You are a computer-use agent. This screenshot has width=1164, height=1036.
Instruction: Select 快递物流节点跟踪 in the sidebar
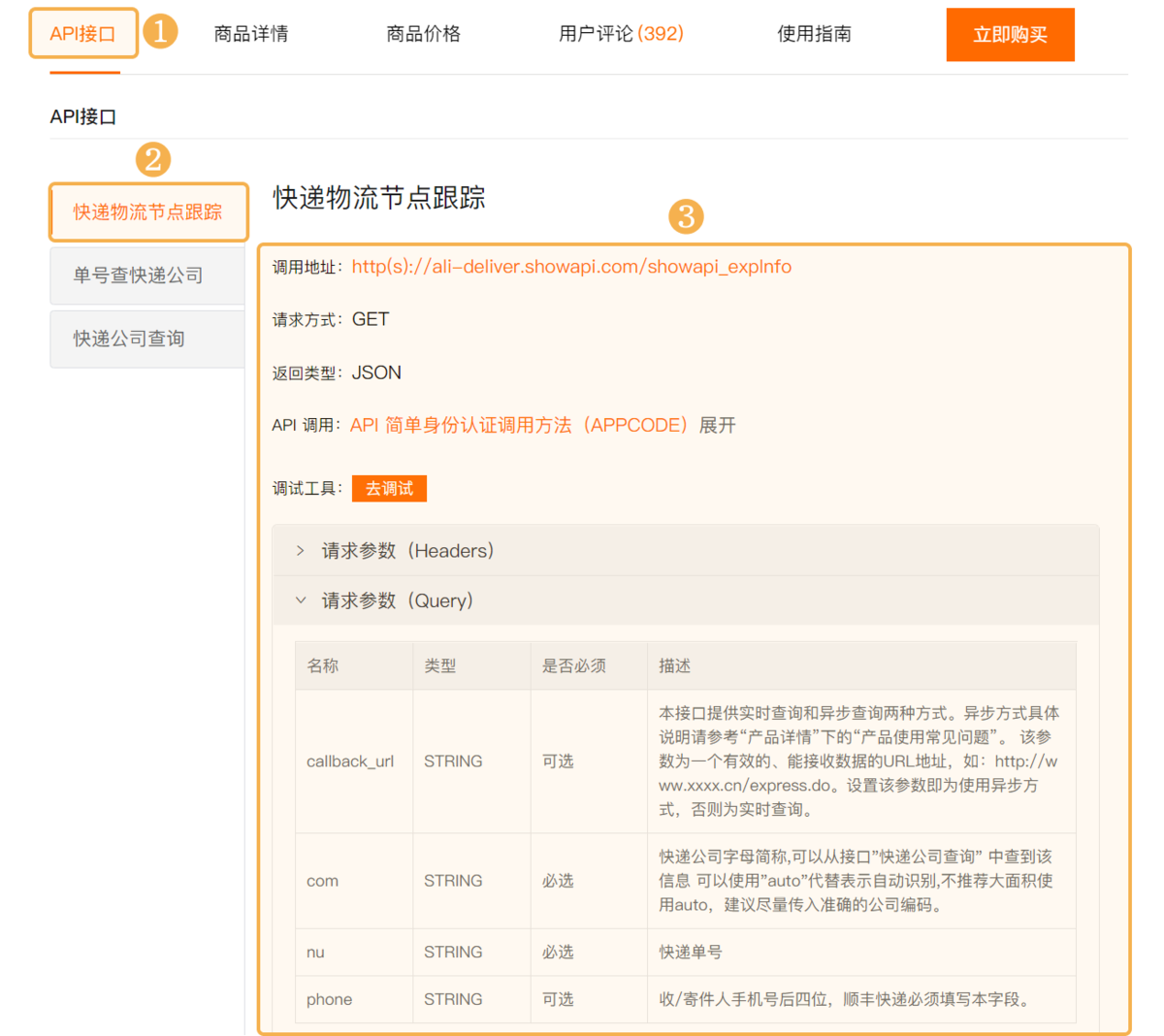[148, 212]
